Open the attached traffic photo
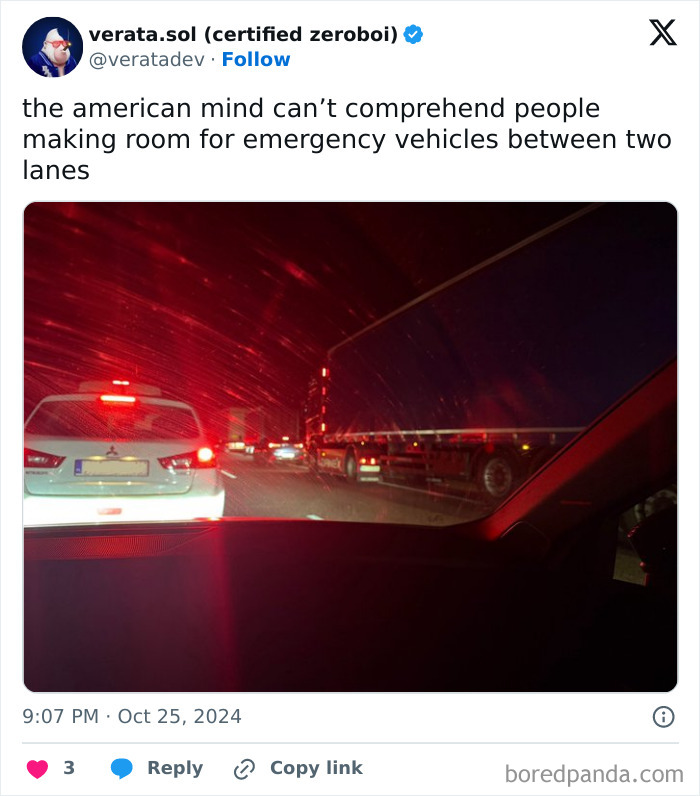Screen dimensions: 700x796 [x=350, y=447]
